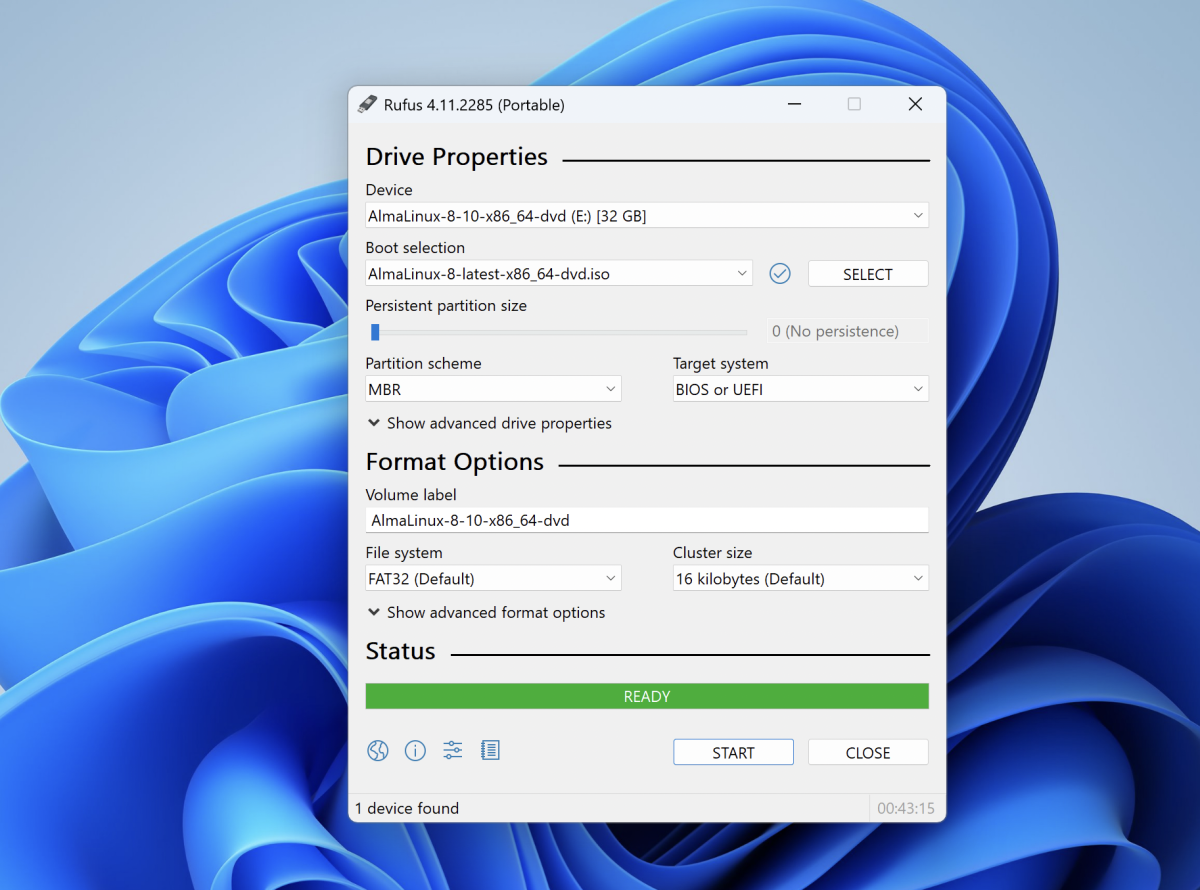The width and height of the screenshot is (1200, 890).
Task: Open the Target system dropdown
Action: click(800, 390)
